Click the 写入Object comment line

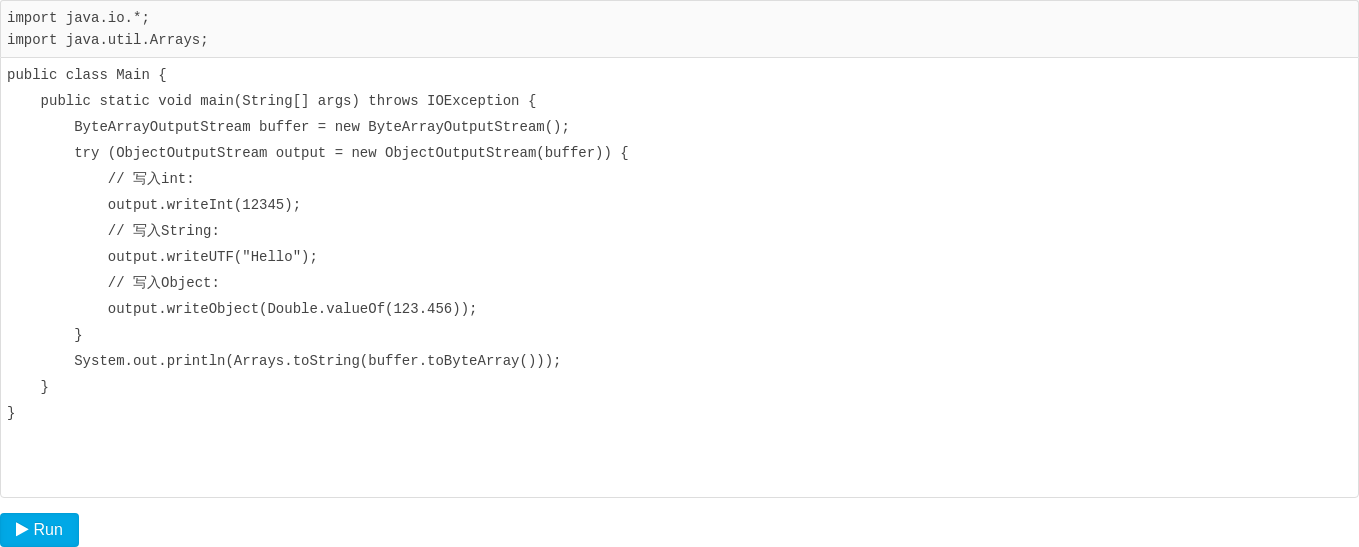pyautogui.click(x=164, y=283)
